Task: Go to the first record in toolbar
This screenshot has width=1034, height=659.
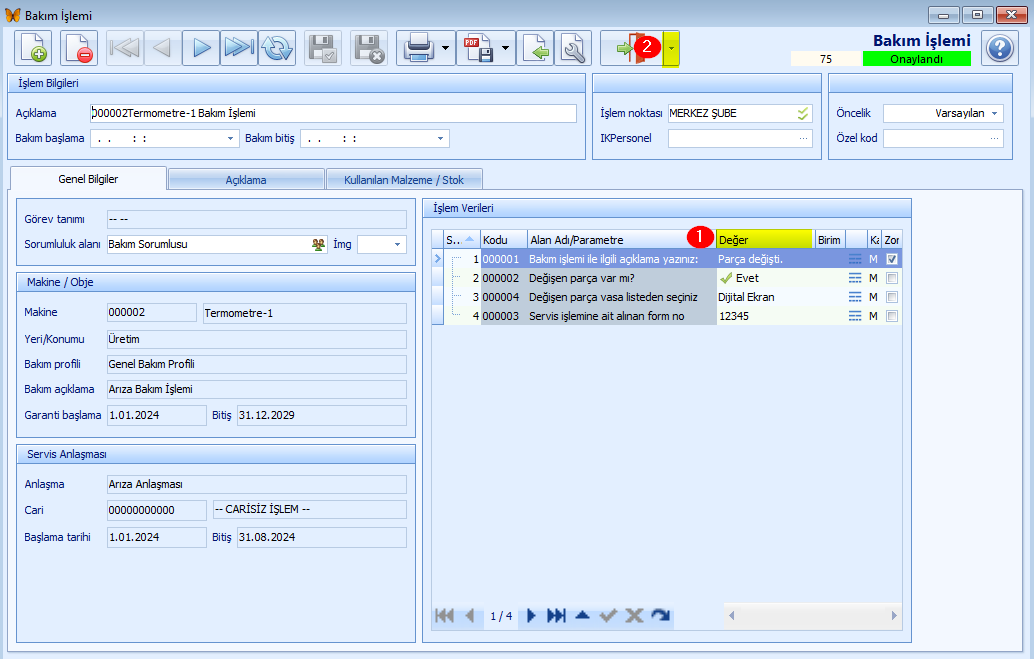Action: (125, 48)
